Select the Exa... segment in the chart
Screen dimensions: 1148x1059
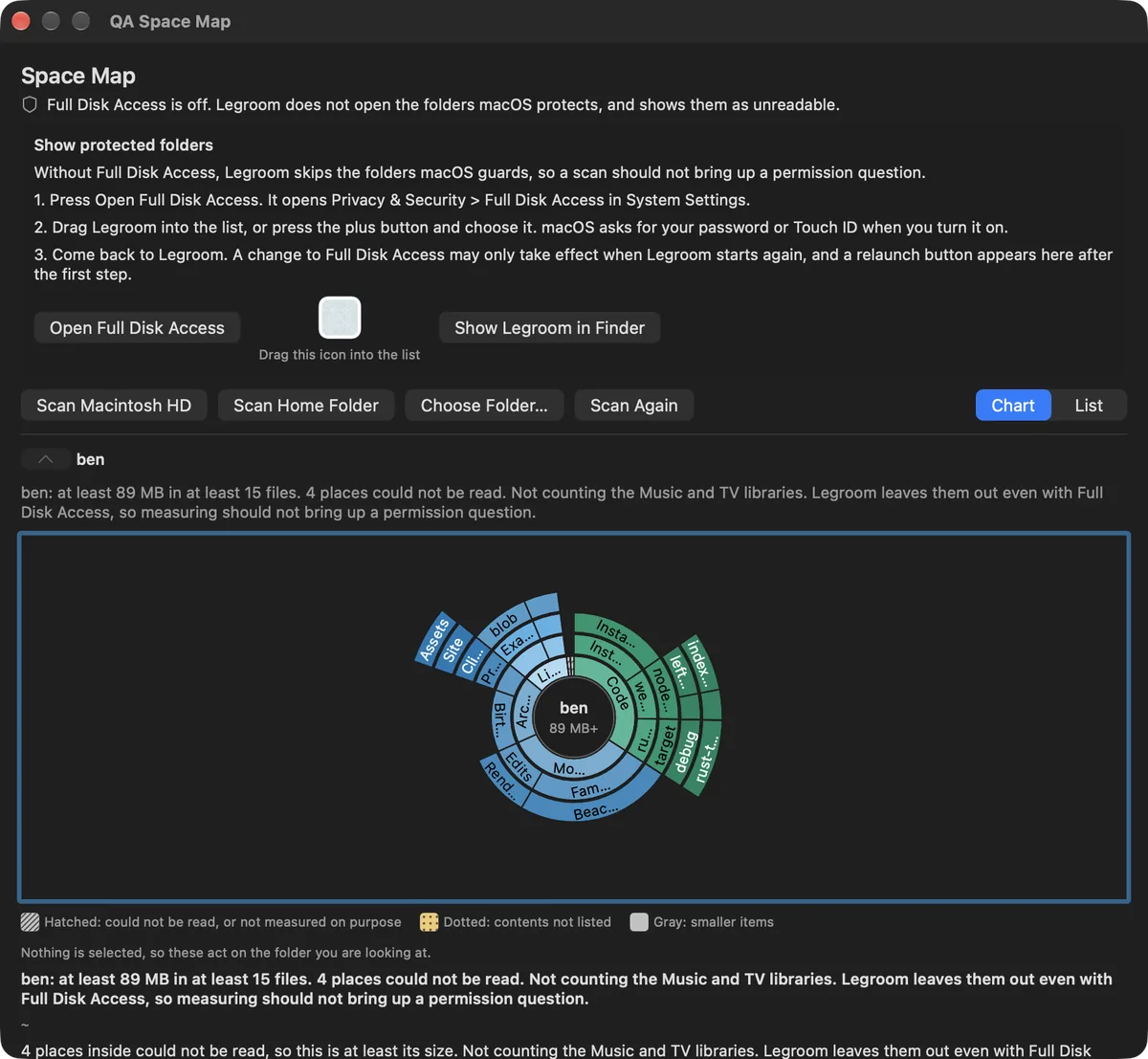(518, 644)
